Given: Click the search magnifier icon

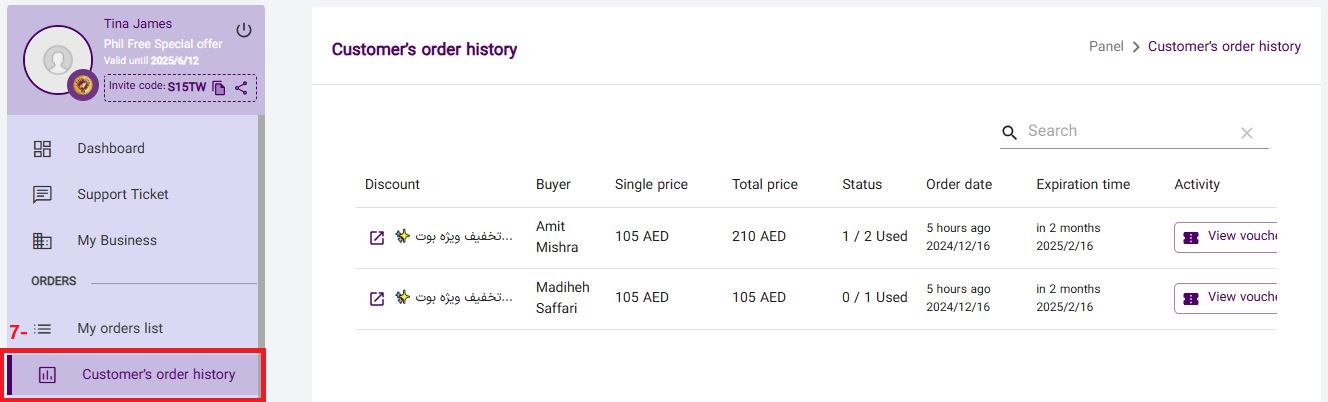Looking at the screenshot, I should (x=1010, y=132).
